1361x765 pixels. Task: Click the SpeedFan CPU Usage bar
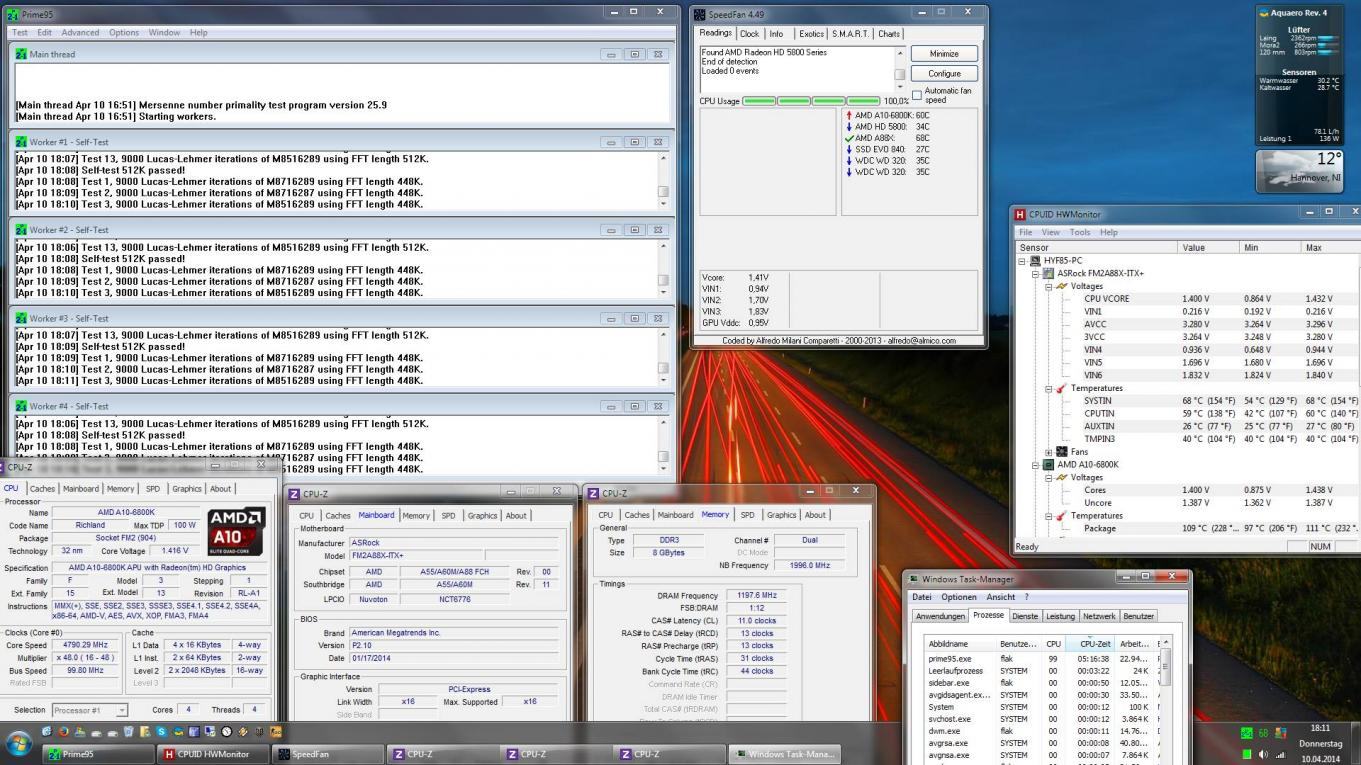[x=811, y=101]
